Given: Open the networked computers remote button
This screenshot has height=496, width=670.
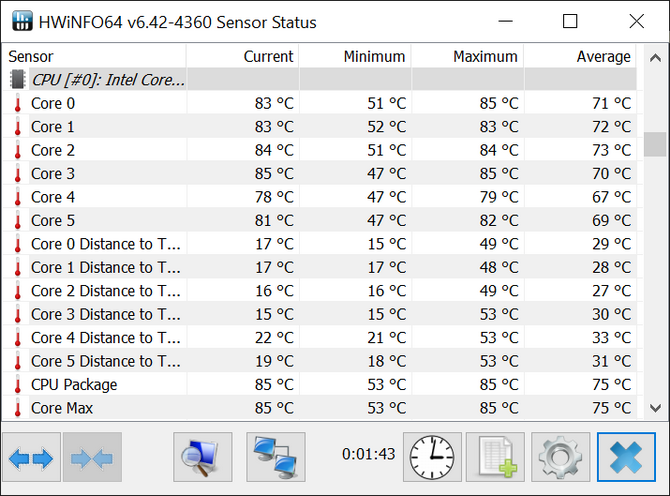Looking at the screenshot, I should coord(276,457).
